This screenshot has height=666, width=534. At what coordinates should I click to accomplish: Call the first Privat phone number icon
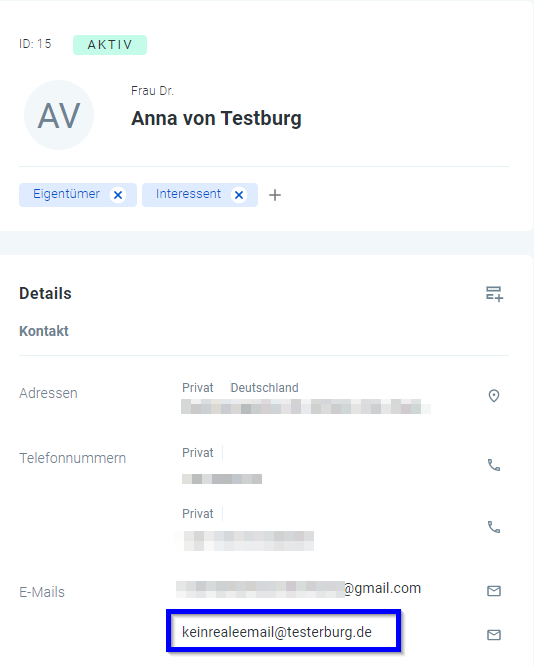click(x=494, y=465)
